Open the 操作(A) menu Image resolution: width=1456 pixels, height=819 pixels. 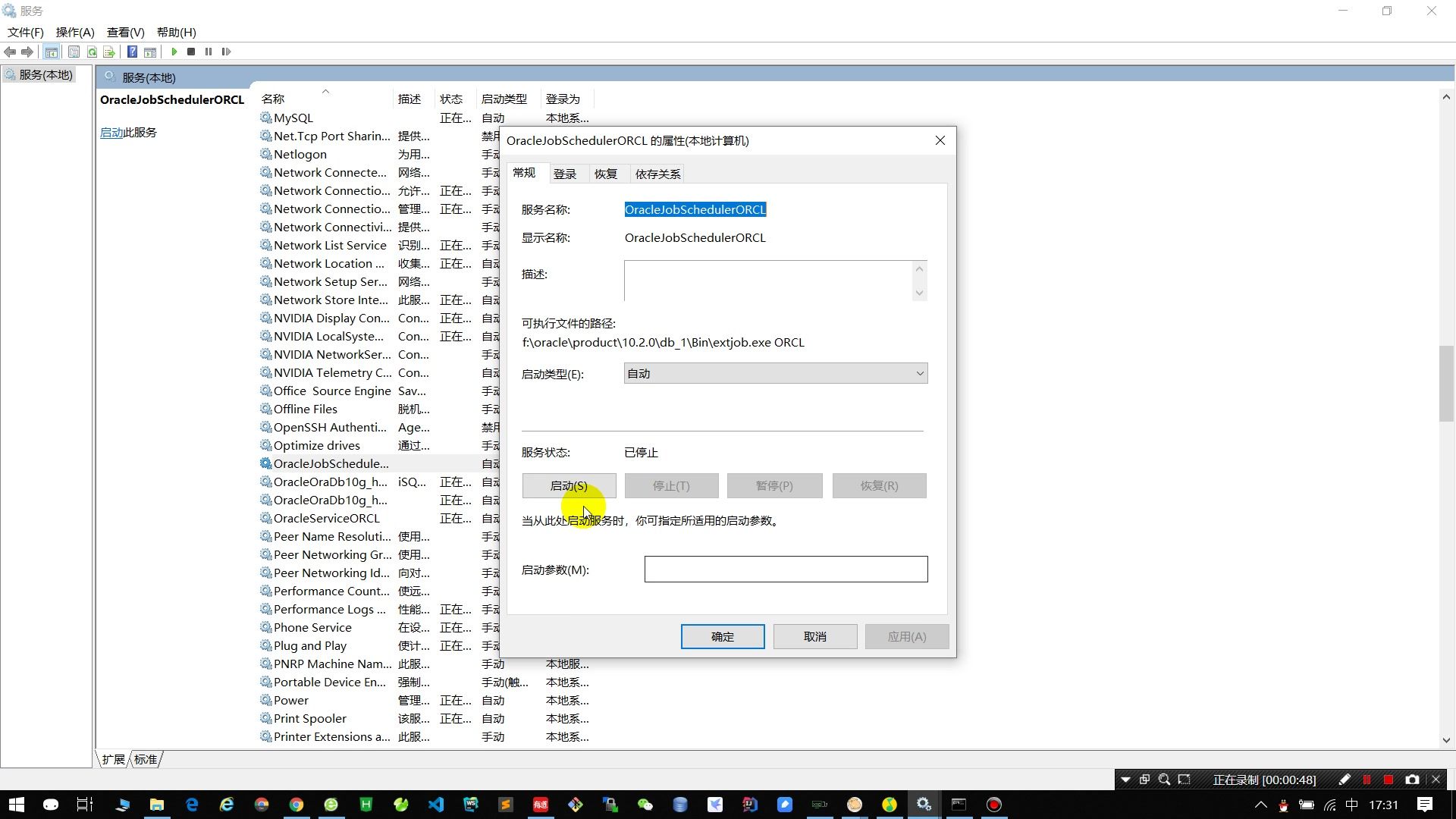[75, 32]
